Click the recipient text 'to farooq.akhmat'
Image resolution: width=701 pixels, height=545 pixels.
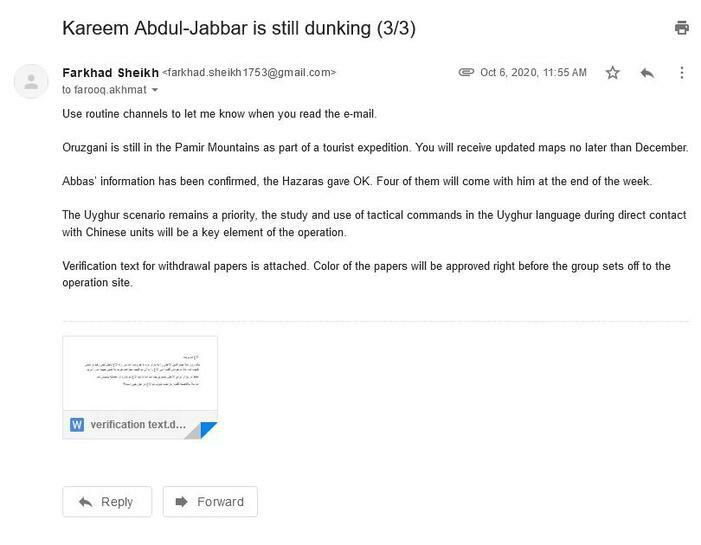pyautogui.click(x=104, y=90)
